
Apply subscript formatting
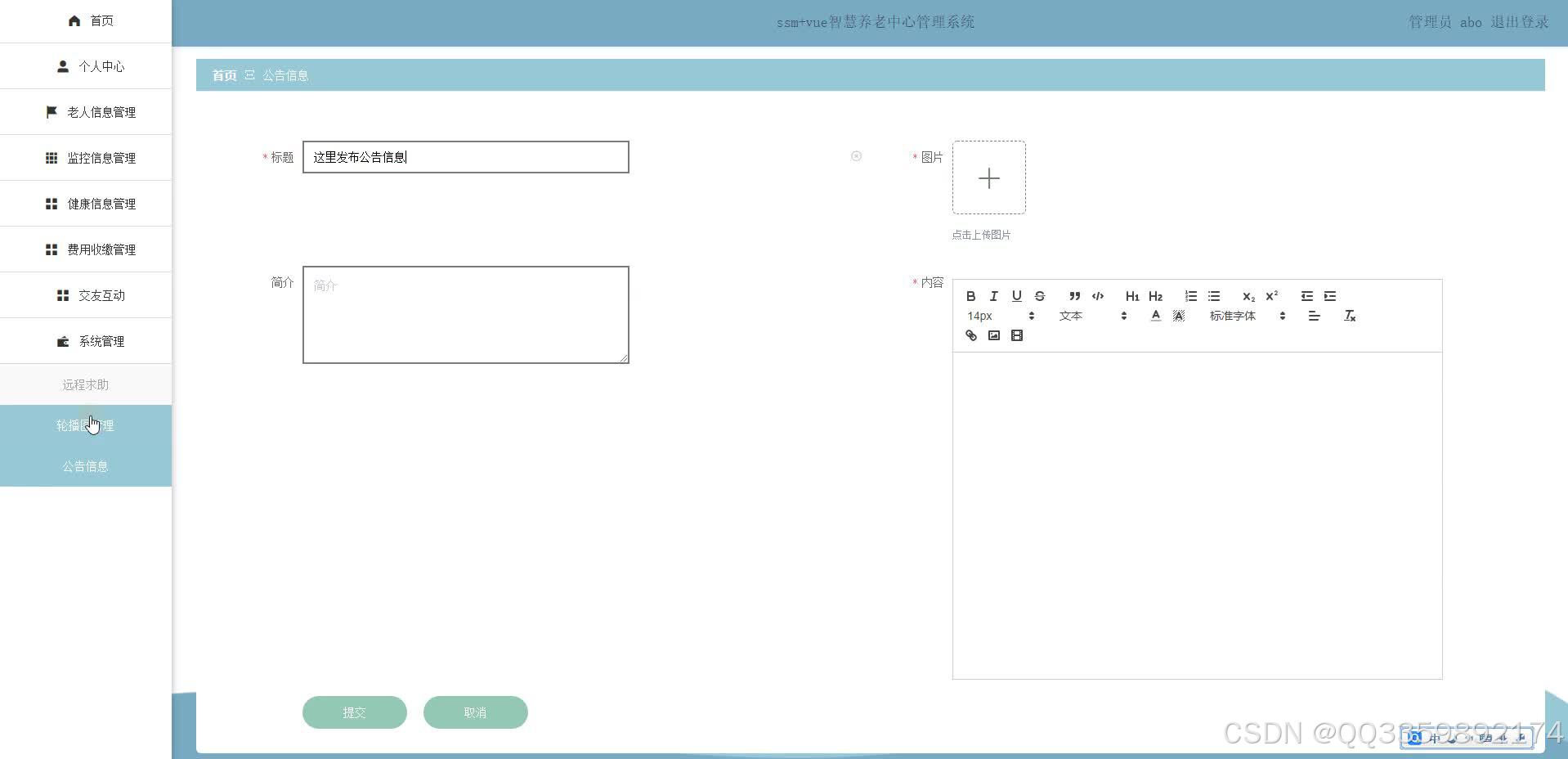1248,296
